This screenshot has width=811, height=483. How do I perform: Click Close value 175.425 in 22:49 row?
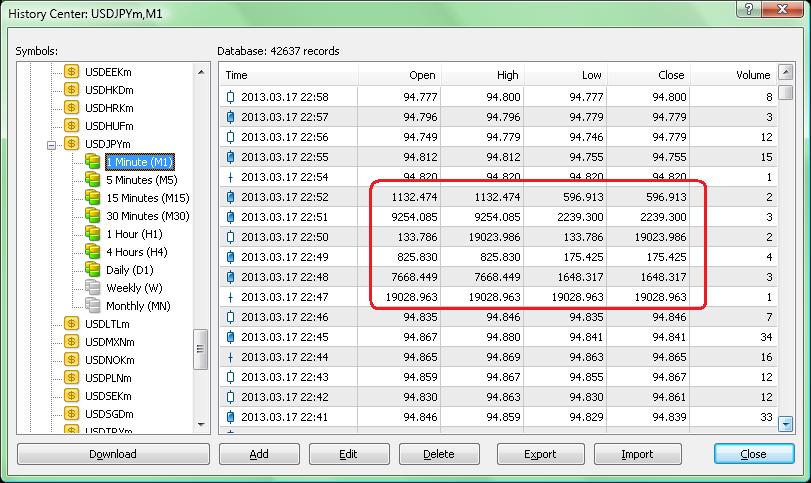[666, 257]
